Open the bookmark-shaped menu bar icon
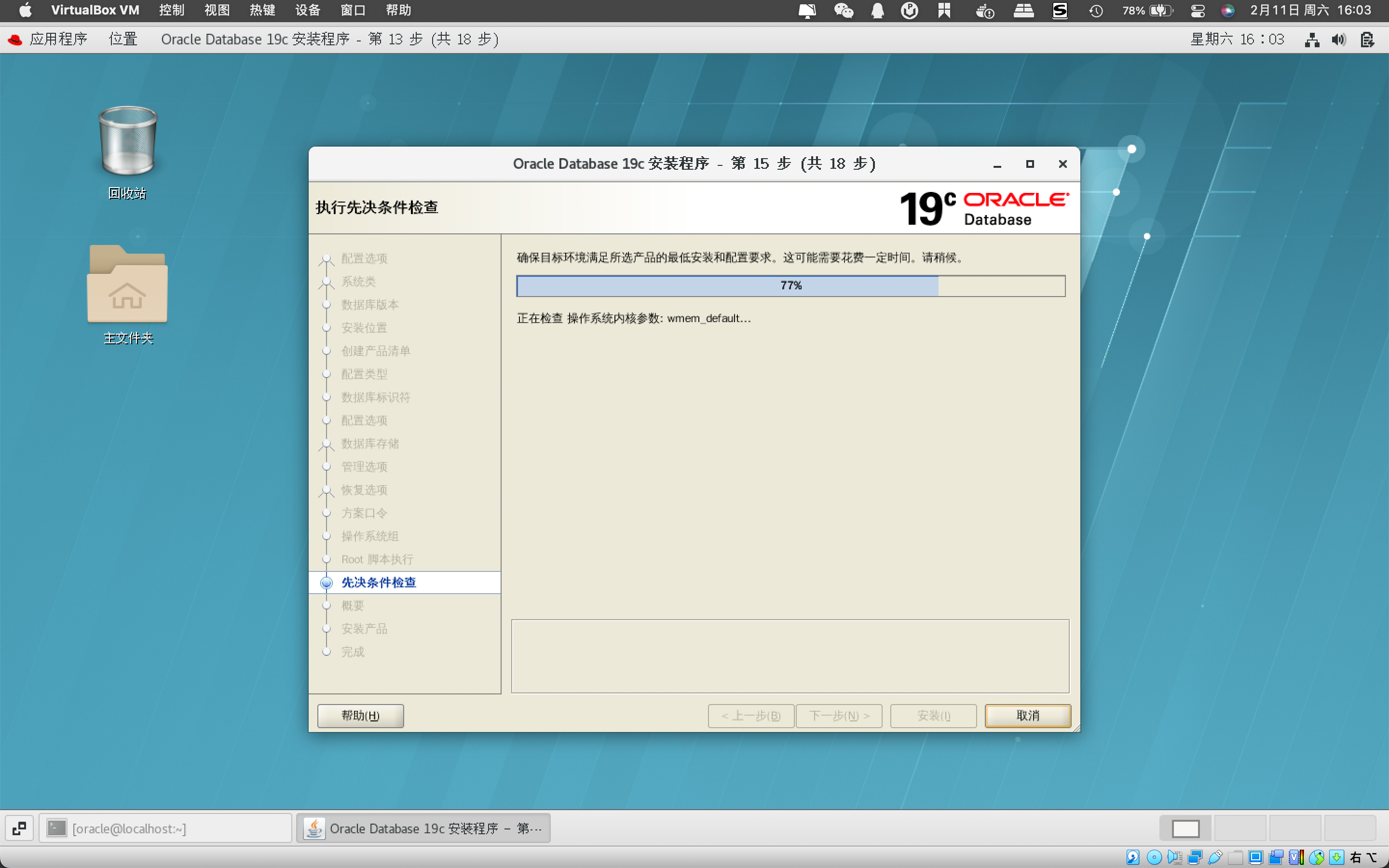Viewport: 1389px width, 868px height. 944,10
